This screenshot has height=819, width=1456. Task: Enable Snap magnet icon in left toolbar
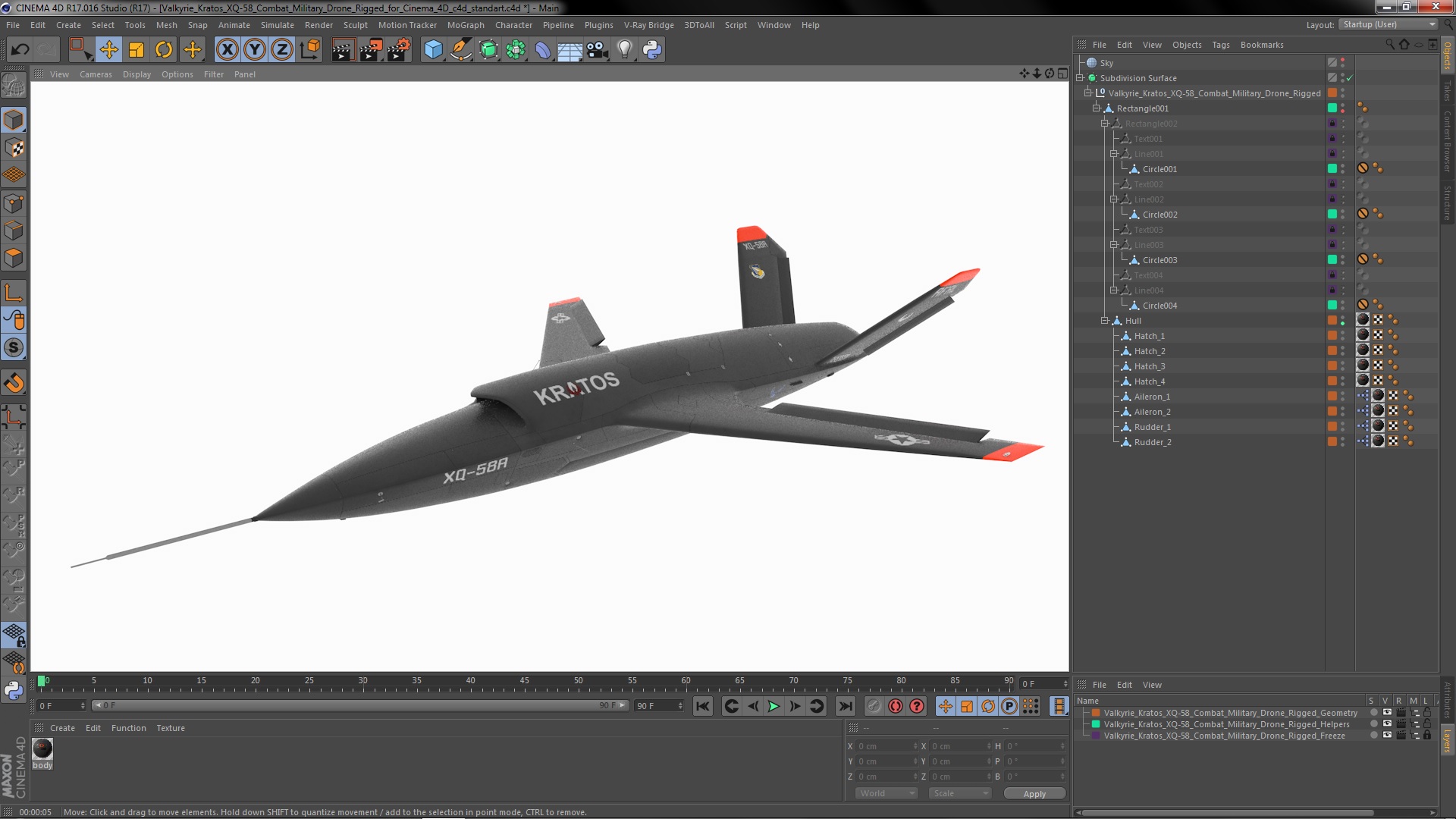point(14,383)
